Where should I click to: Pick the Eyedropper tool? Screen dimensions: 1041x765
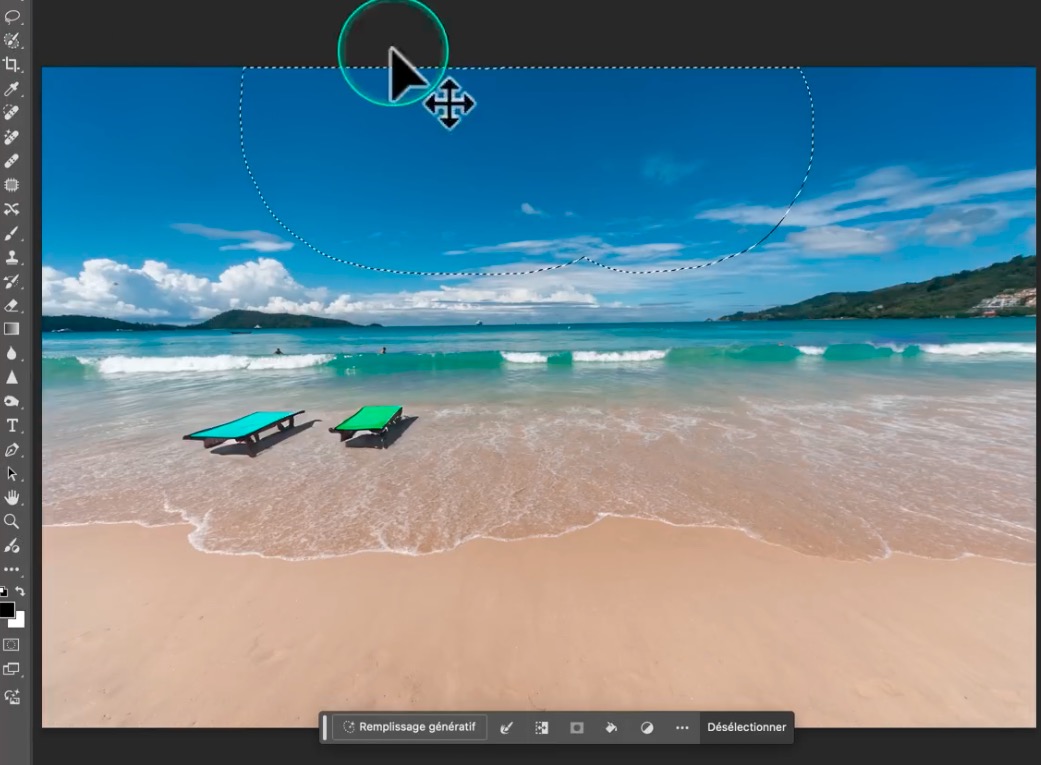click(x=12, y=89)
